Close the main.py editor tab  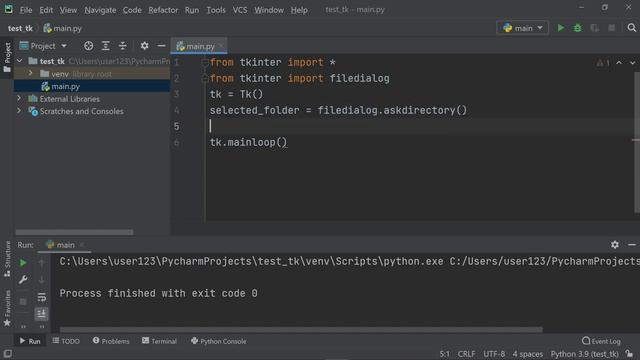(x=221, y=46)
